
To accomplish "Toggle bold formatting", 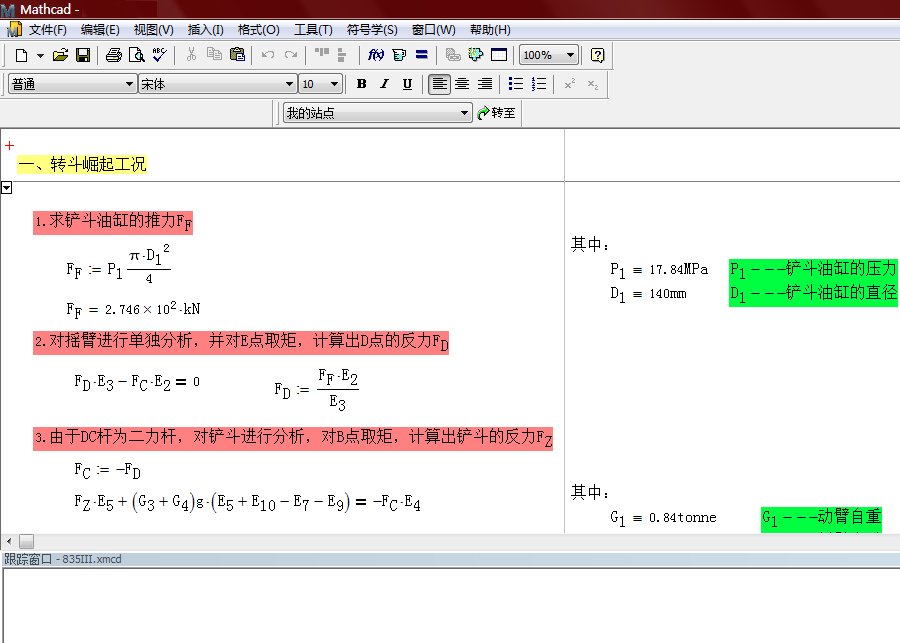I will [x=362, y=84].
